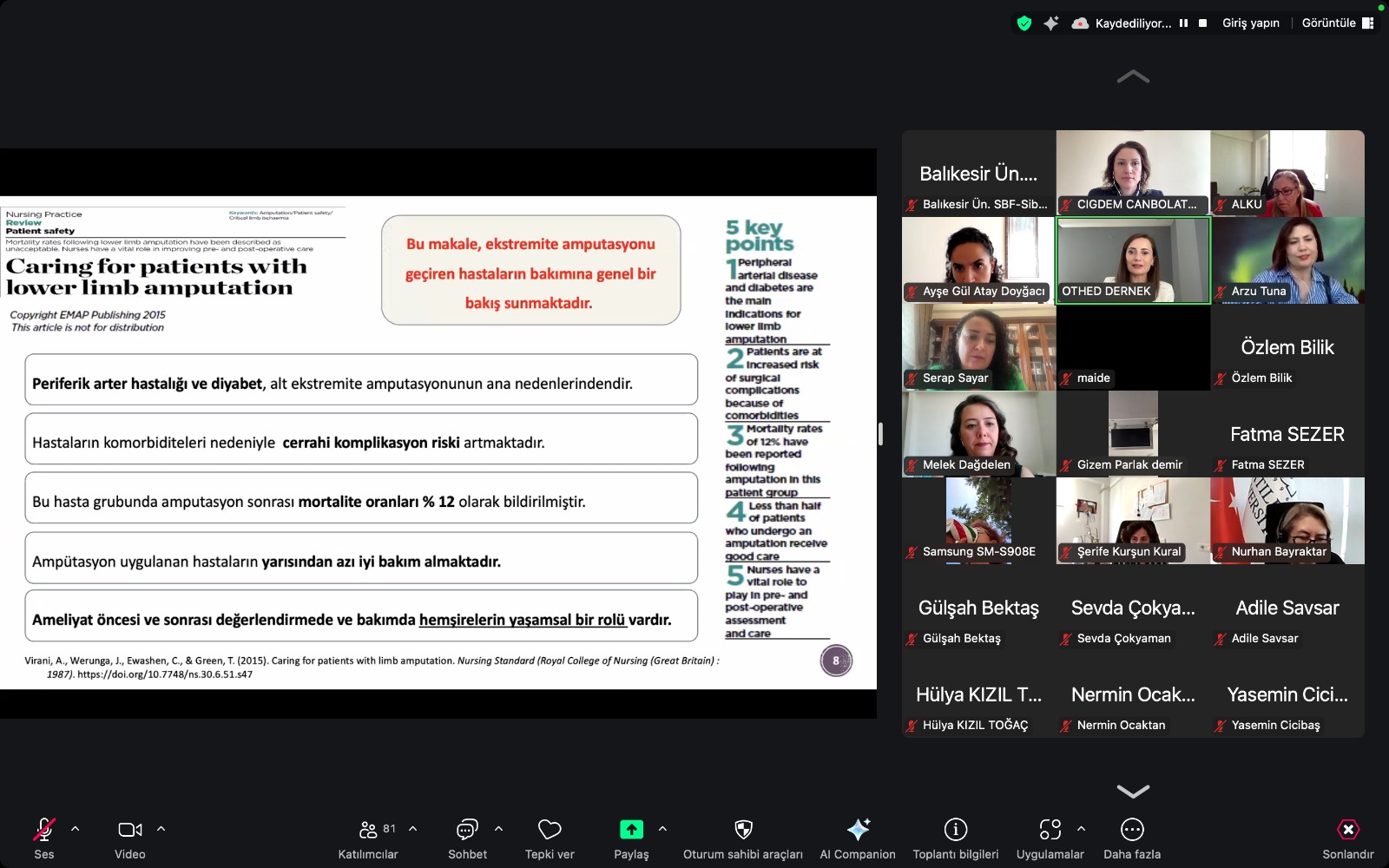
Task: Open the Görüntüle view menu
Action: click(x=1338, y=23)
